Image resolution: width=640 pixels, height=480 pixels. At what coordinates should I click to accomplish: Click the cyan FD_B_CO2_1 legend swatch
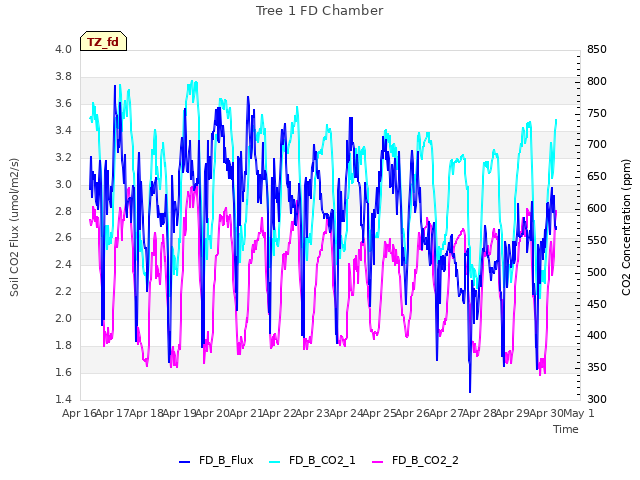[x=275, y=462]
